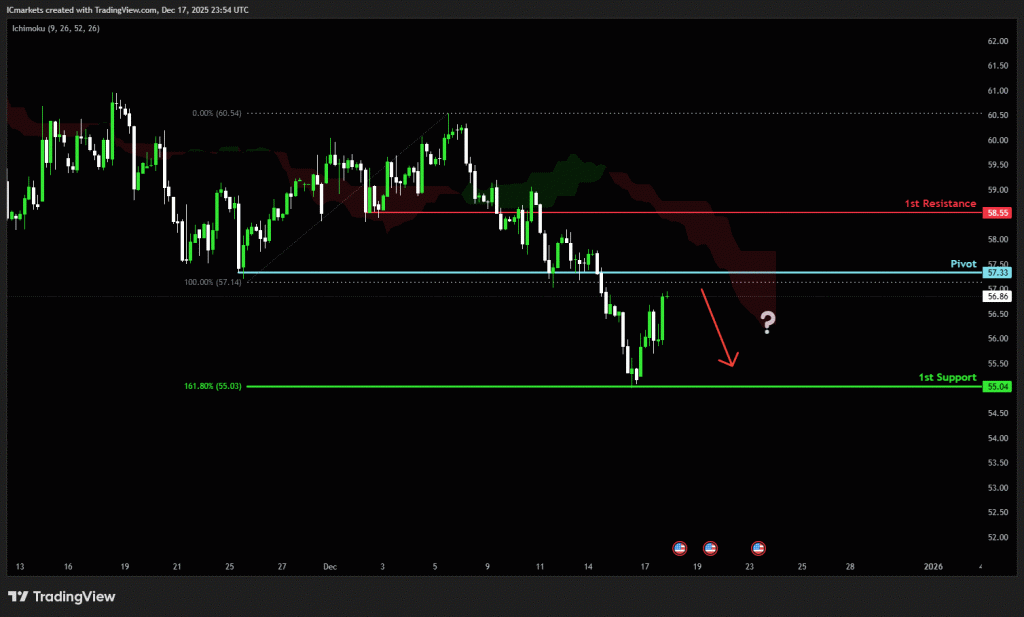
Task: Open the middle US flag economic event
Action: point(710,548)
